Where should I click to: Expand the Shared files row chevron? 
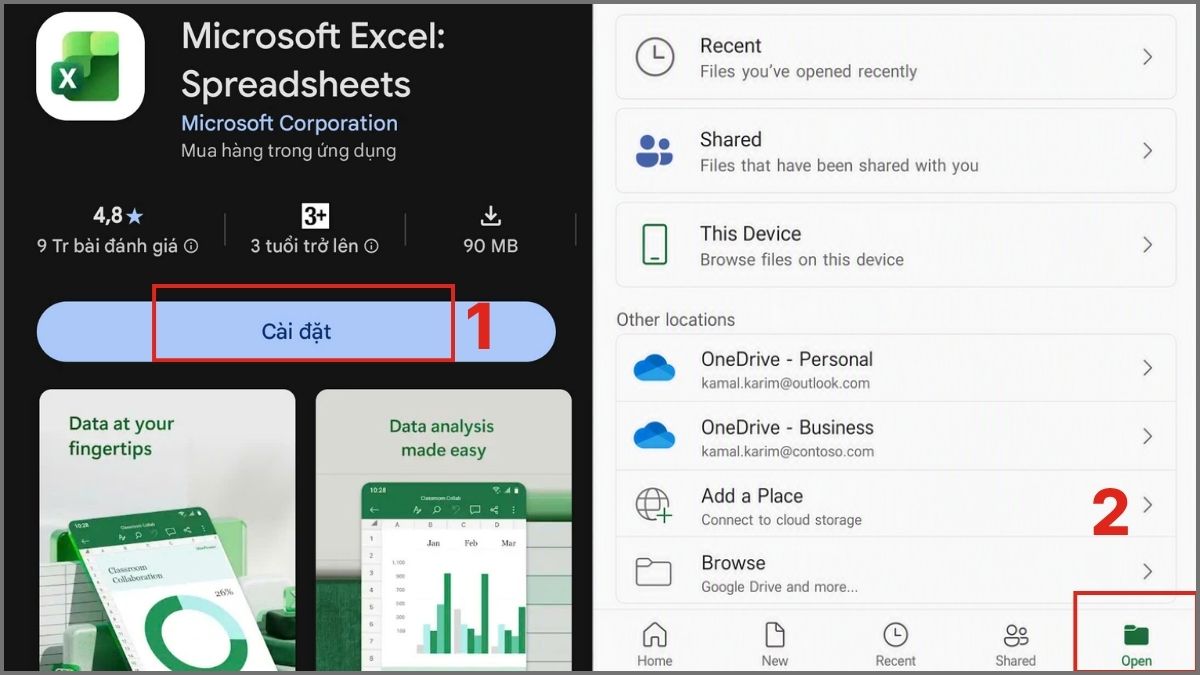click(x=1147, y=151)
